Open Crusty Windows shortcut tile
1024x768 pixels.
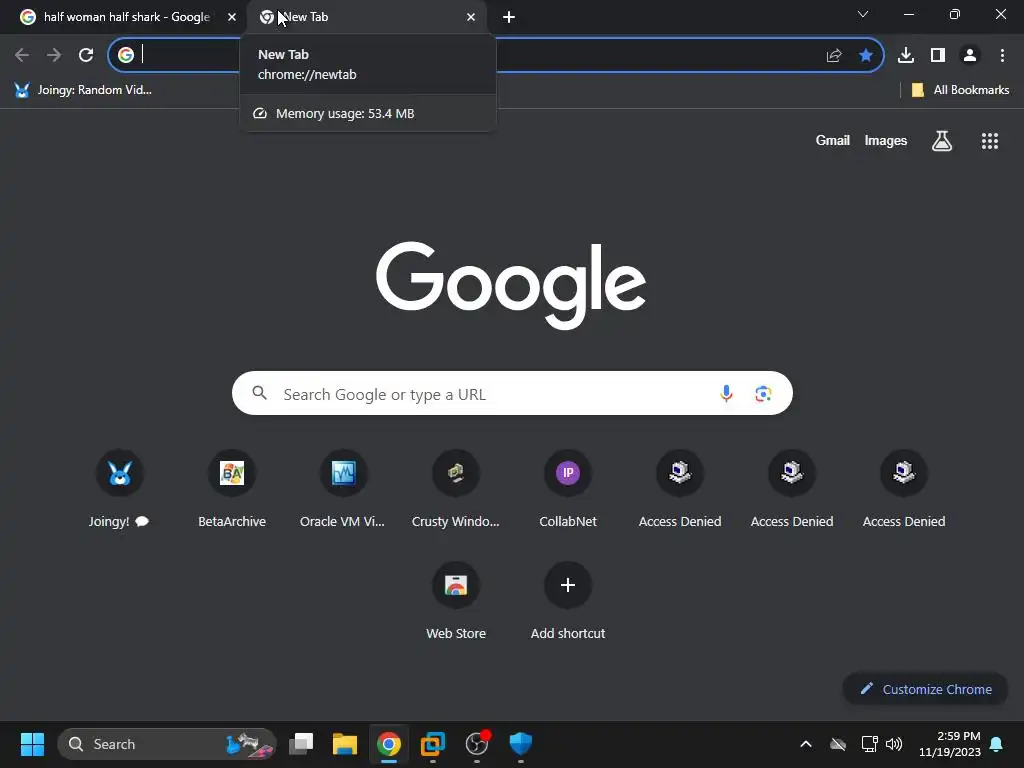pyautogui.click(x=456, y=489)
